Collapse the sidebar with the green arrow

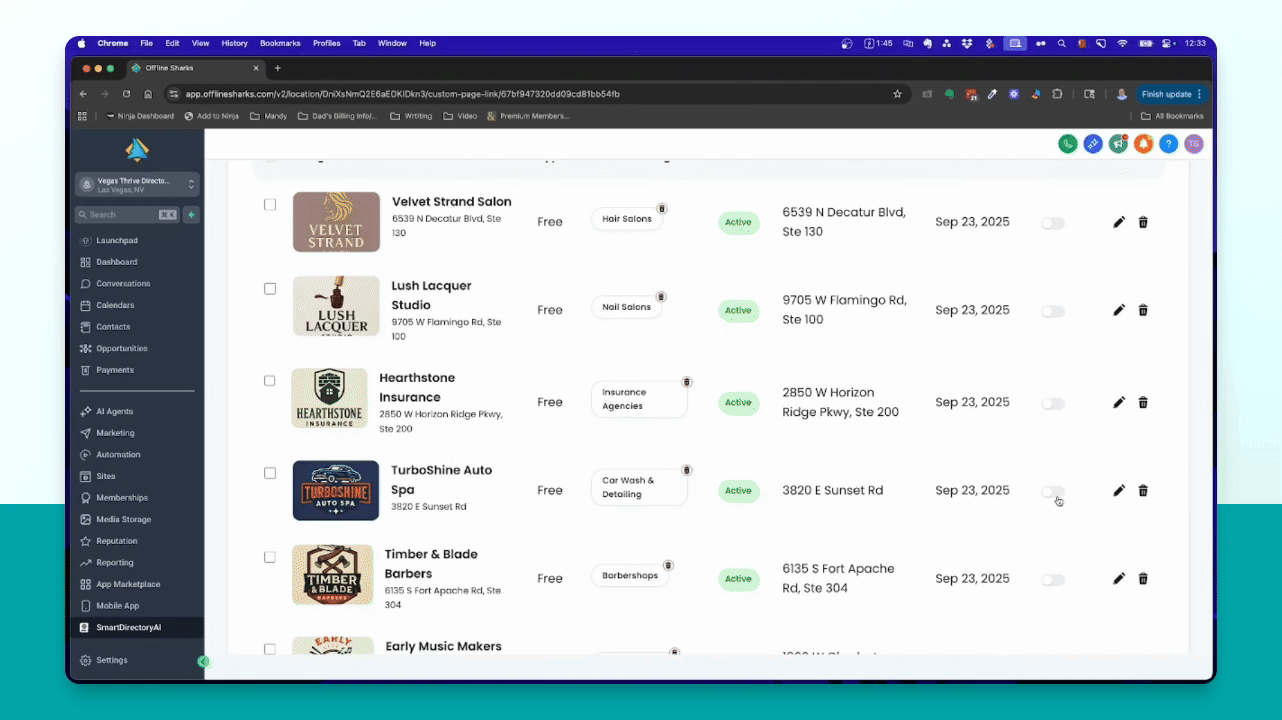pos(203,661)
